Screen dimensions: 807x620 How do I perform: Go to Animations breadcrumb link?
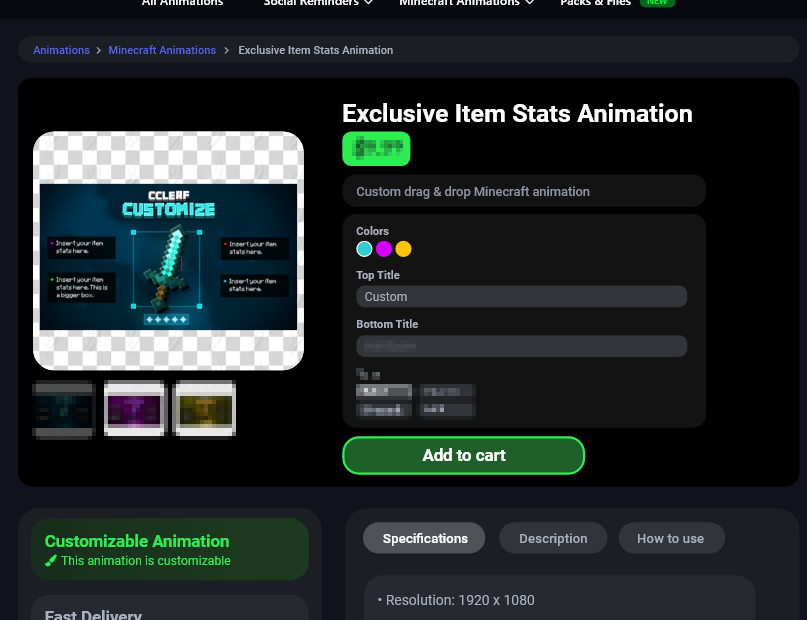pyautogui.click(x=61, y=50)
